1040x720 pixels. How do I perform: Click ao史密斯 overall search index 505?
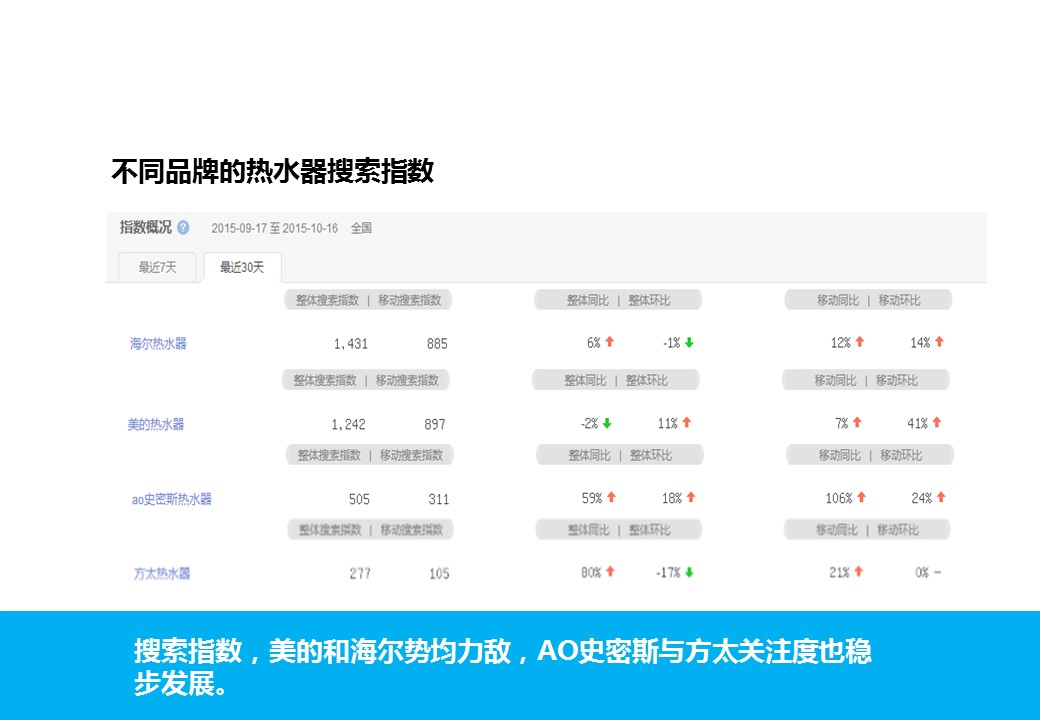tap(359, 499)
